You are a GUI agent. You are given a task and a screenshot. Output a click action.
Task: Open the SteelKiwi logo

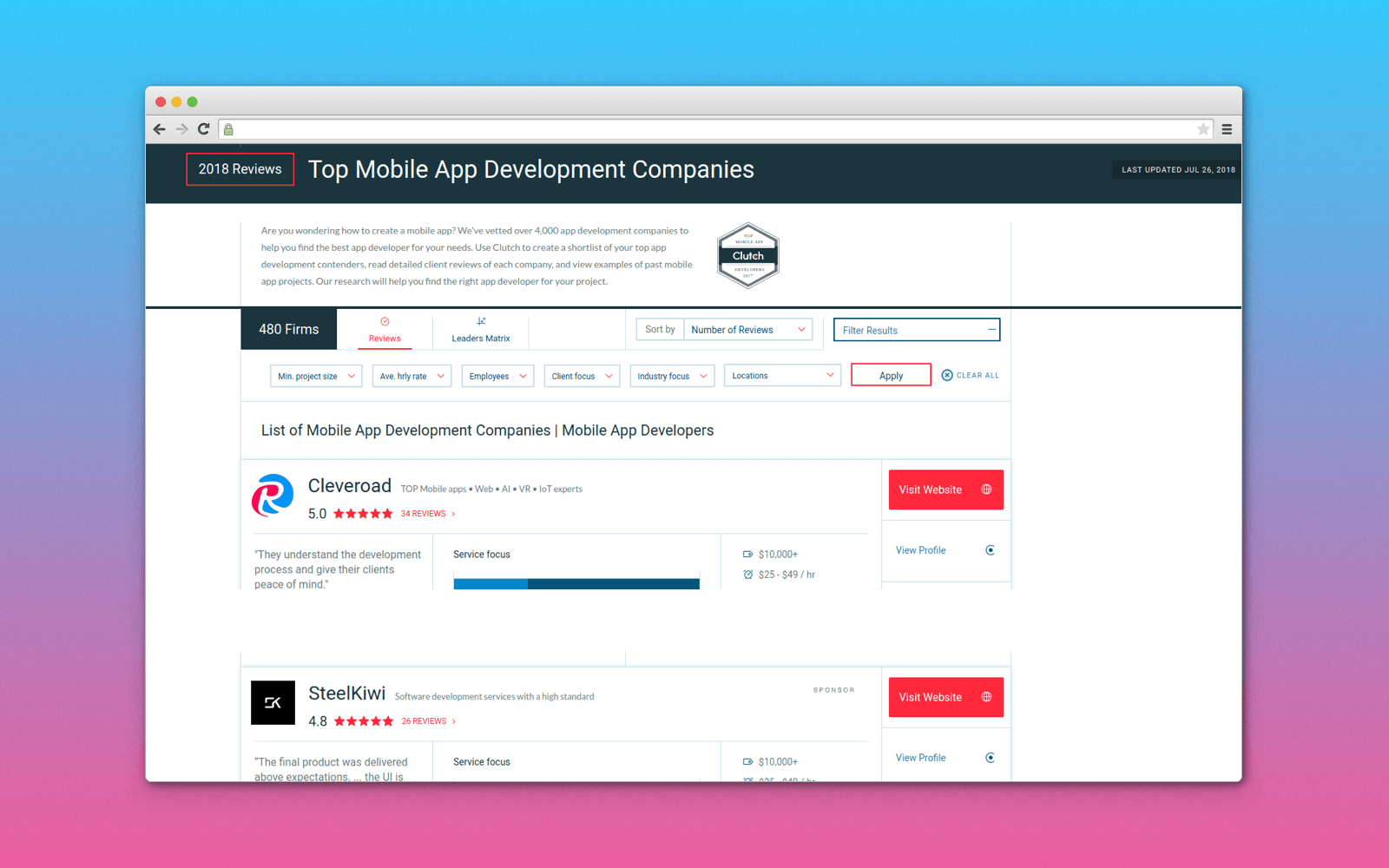273,702
